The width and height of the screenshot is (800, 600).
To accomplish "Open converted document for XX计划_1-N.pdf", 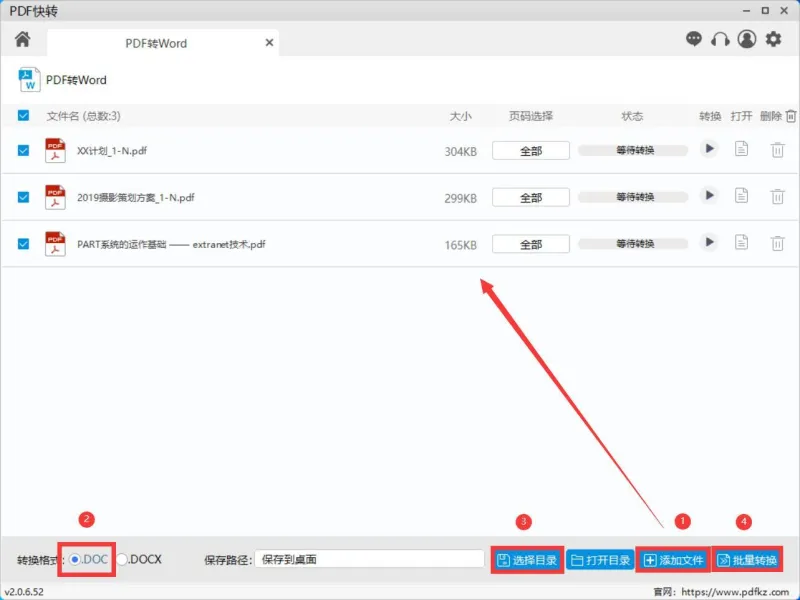I will pyautogui.click(x=741, y=149).
